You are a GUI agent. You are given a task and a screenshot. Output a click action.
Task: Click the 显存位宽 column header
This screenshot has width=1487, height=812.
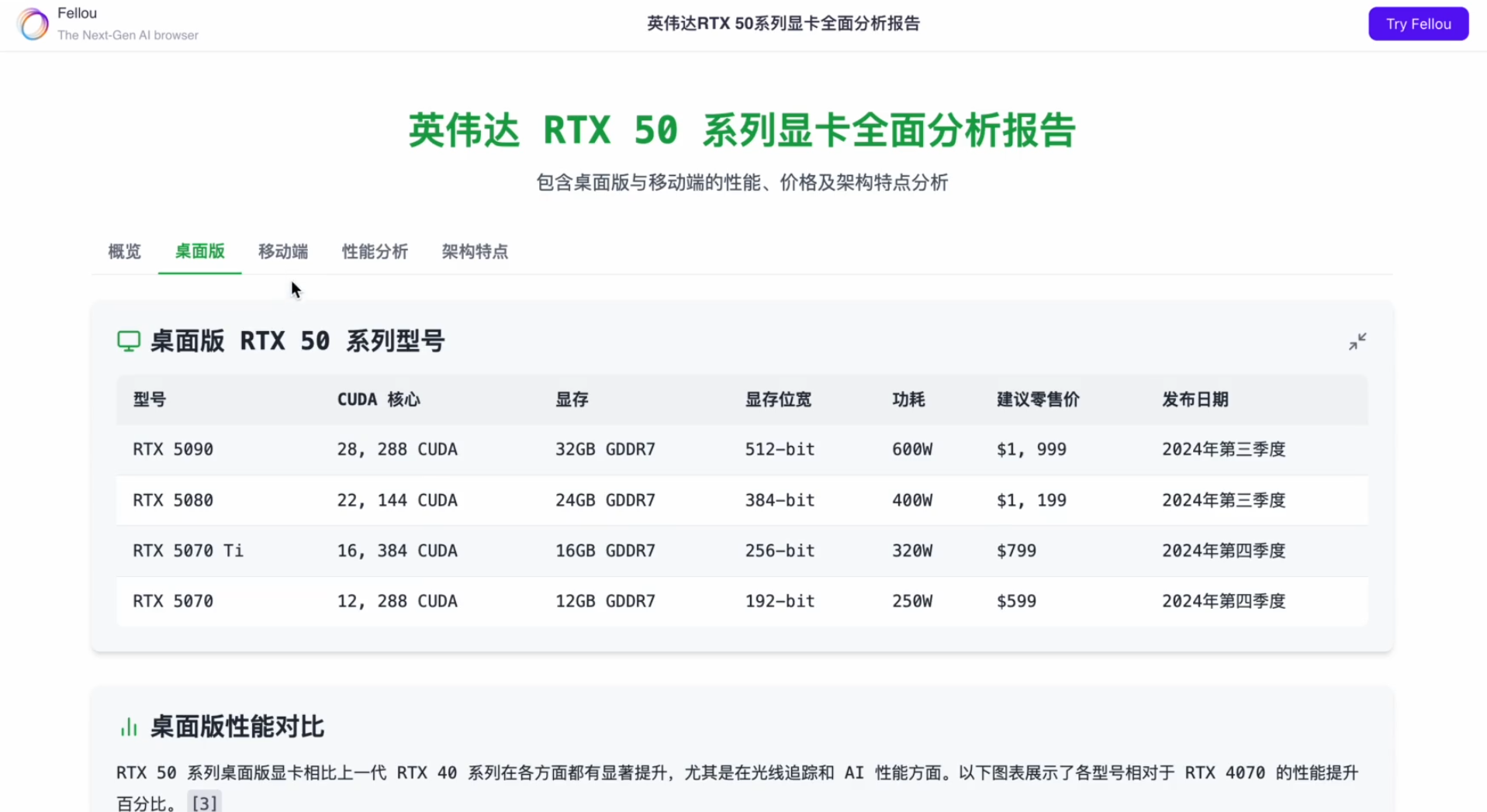[778, 399]
